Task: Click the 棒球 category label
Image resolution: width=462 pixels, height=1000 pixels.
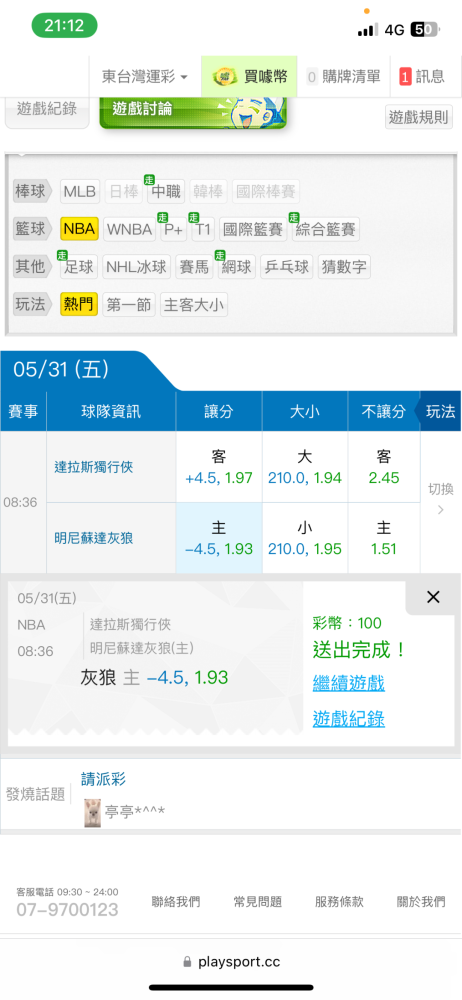Action: click(x=33, y=191)
